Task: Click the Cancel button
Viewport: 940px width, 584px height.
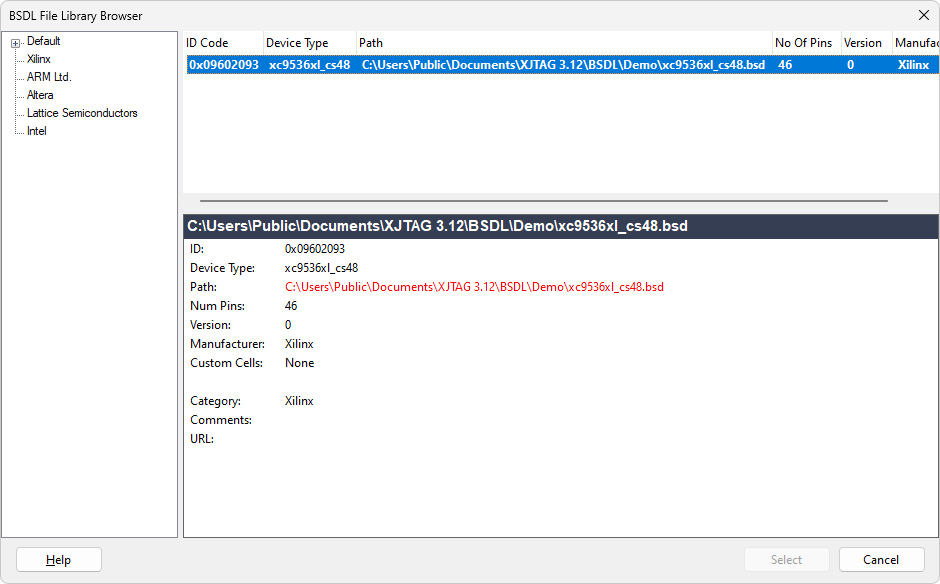Action: pyautogui.click(x=881, y=559)
